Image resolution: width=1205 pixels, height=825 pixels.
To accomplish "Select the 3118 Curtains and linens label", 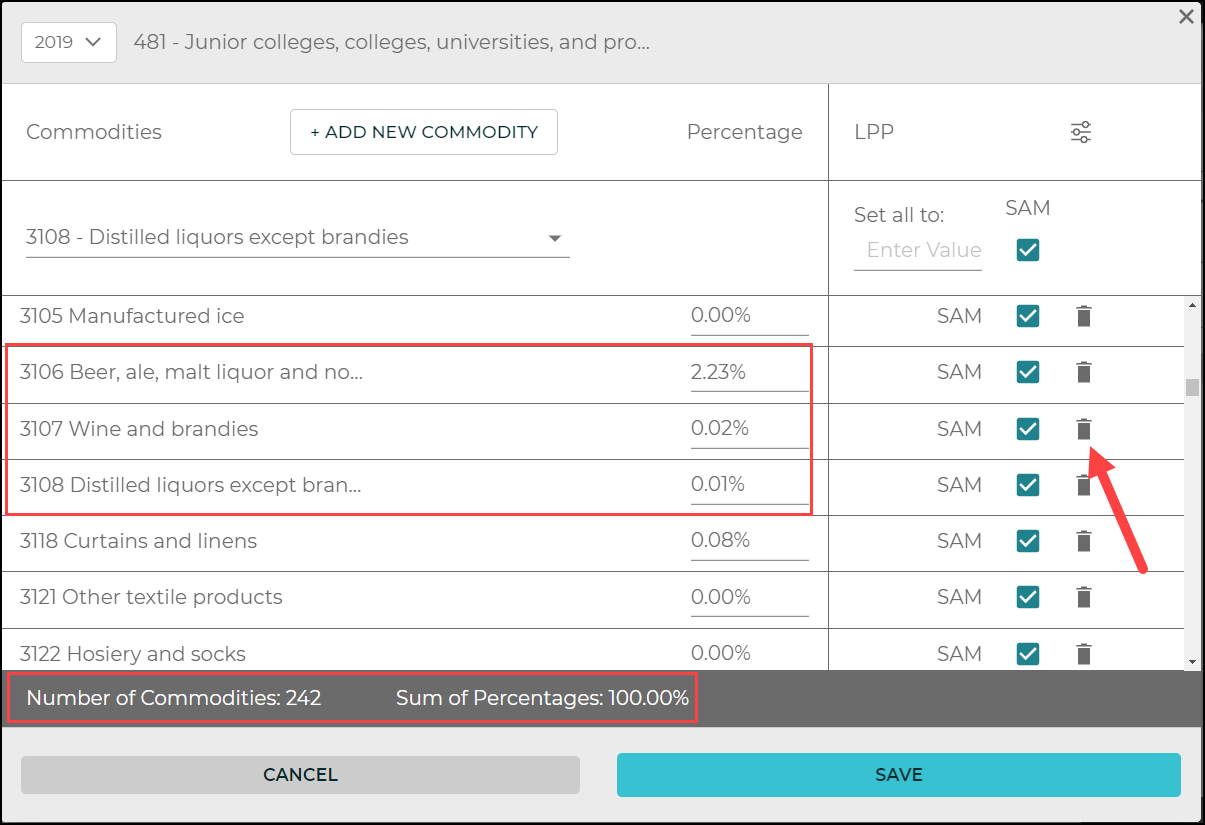I will tap(138, 541).
